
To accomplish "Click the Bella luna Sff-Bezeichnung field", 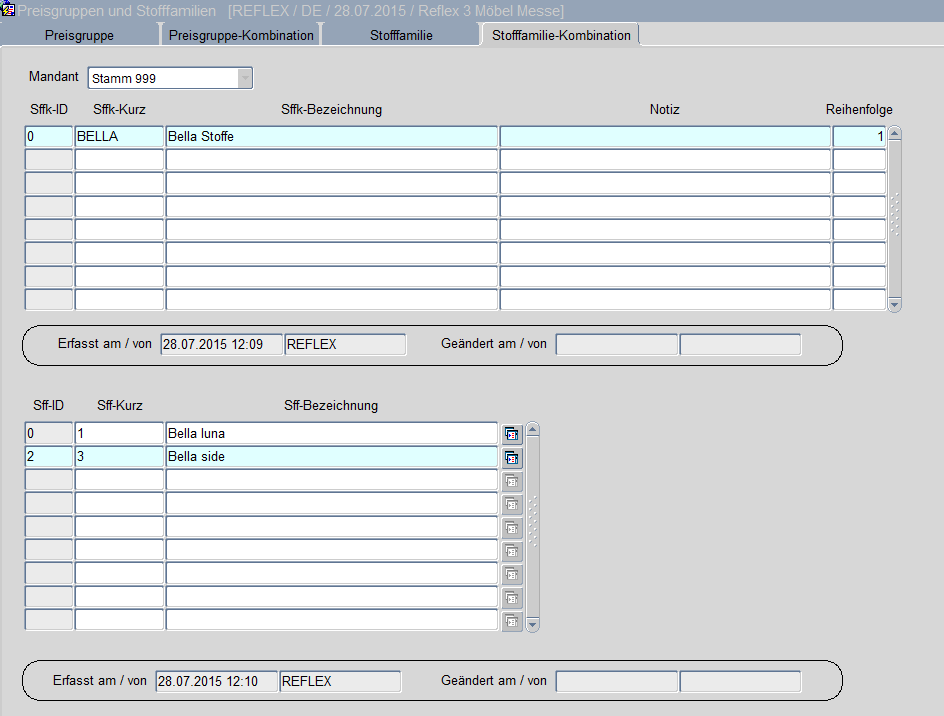I will click(331, 434).
